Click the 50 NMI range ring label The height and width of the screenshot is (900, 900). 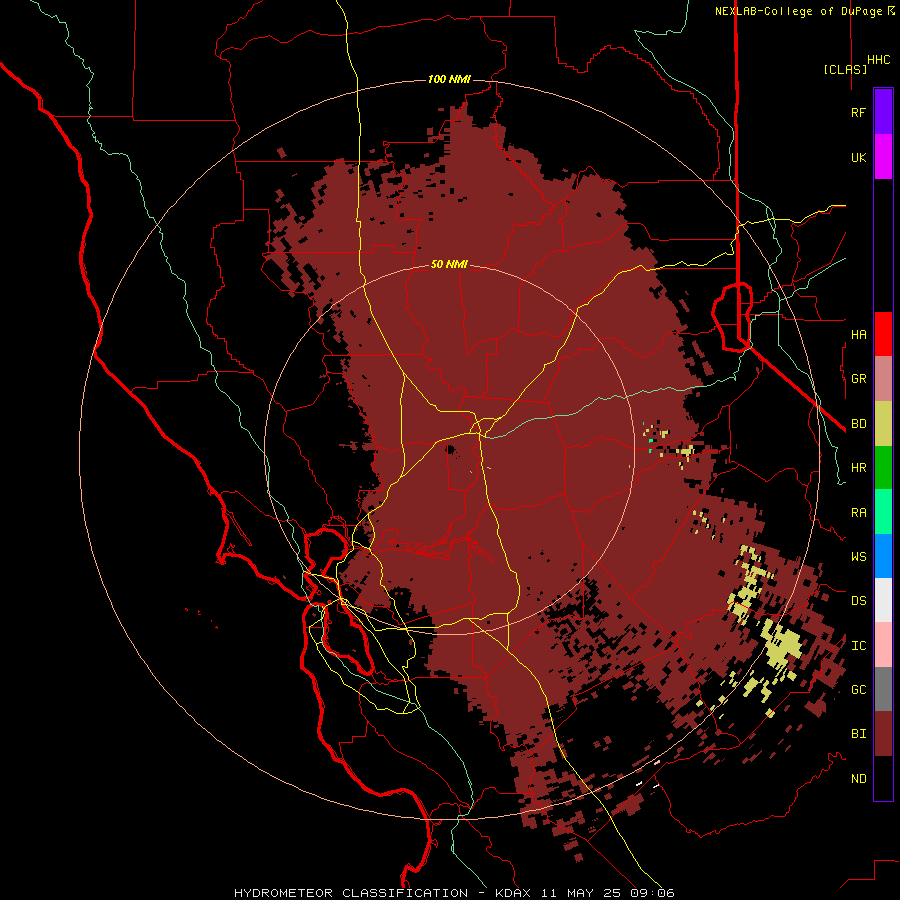(449, 264)
